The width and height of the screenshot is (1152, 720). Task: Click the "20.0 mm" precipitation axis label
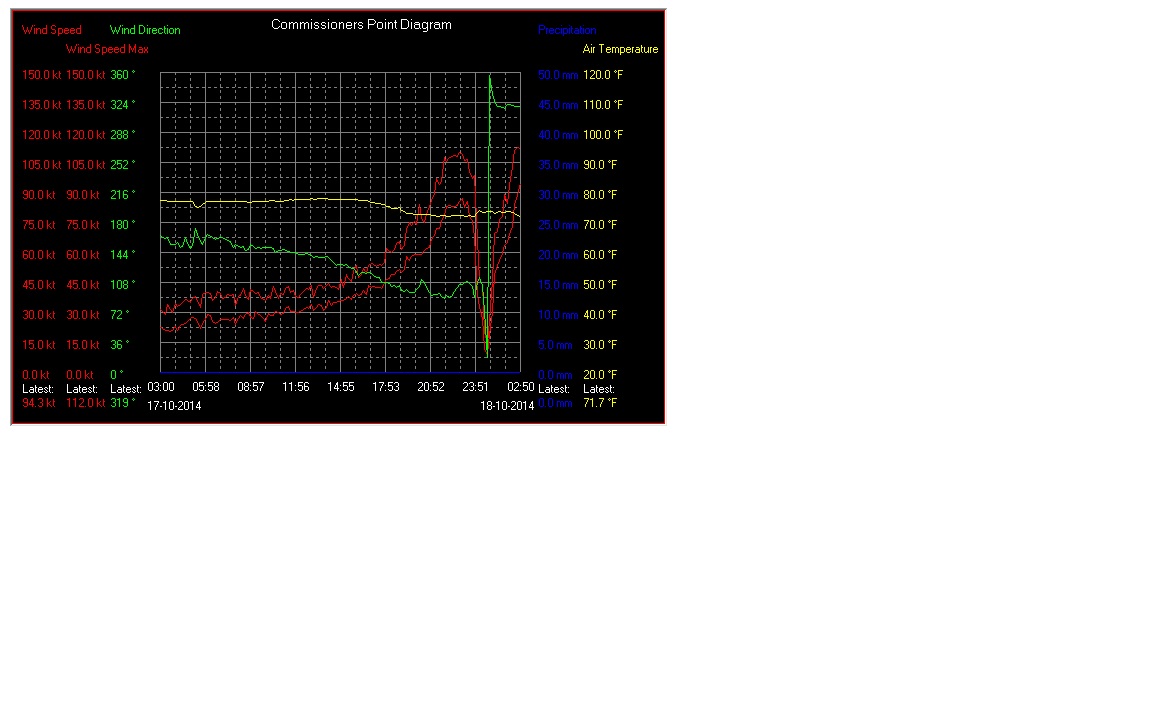(x=558, y=255)
